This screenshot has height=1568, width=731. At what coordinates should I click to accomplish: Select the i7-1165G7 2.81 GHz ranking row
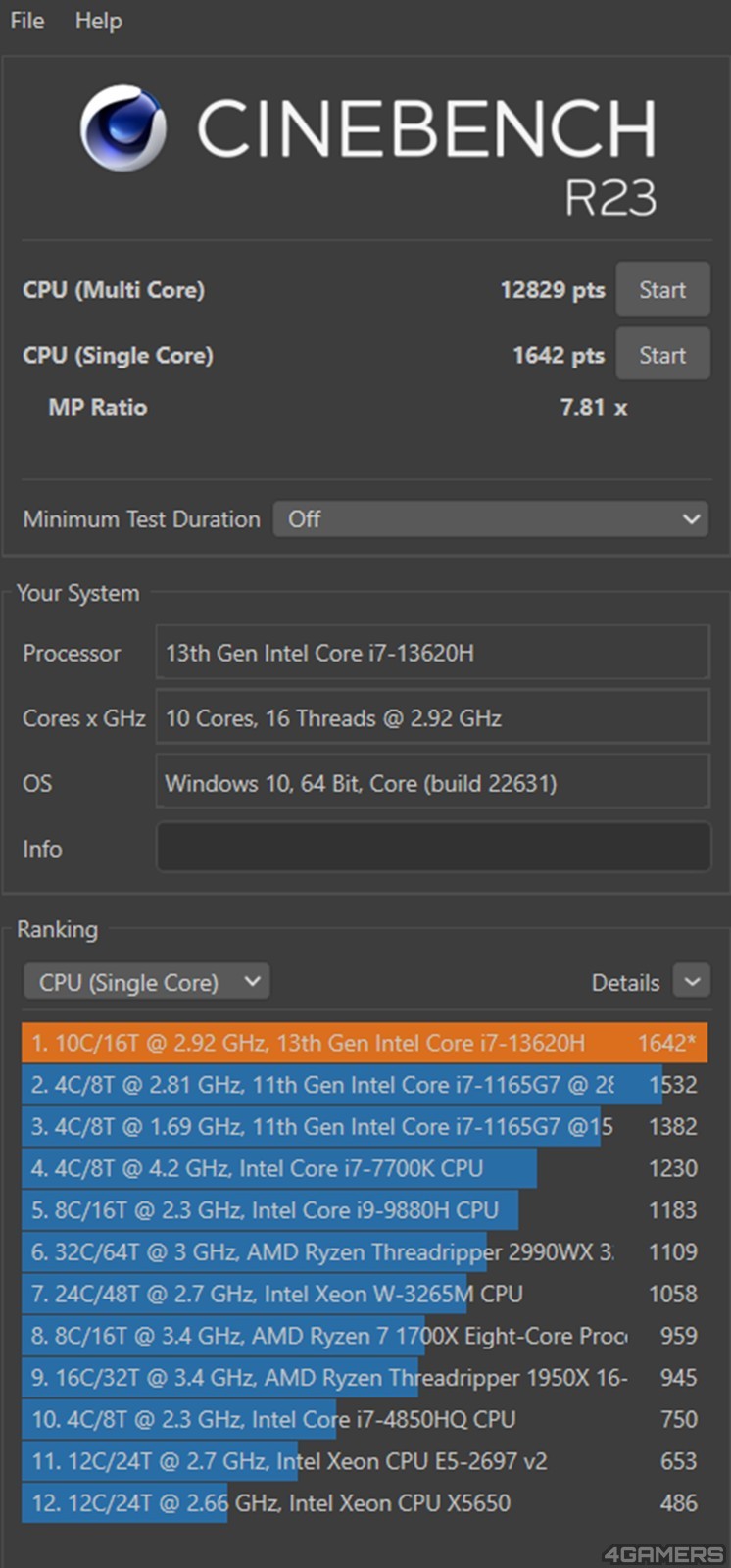[364, 1085]
